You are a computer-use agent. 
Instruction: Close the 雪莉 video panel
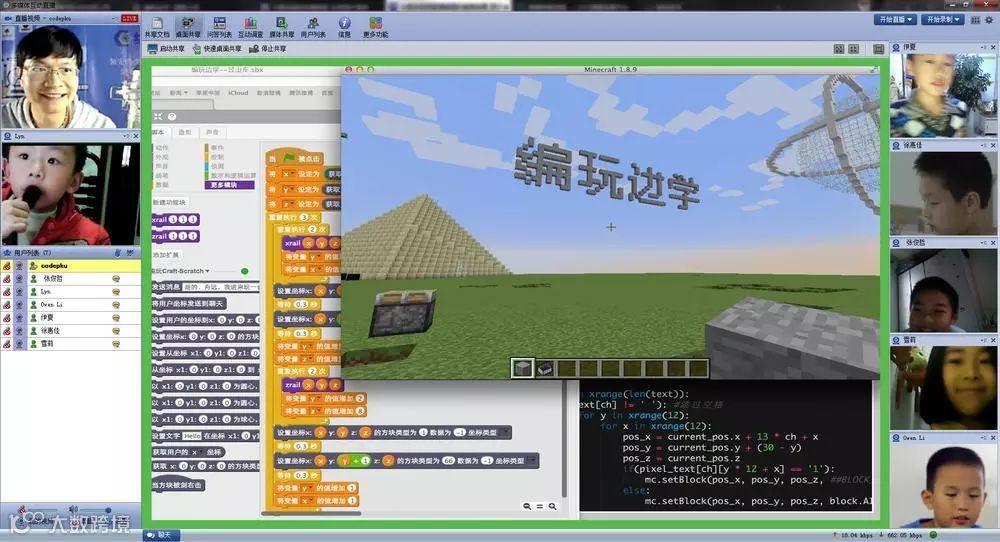[x=993, y=341]
